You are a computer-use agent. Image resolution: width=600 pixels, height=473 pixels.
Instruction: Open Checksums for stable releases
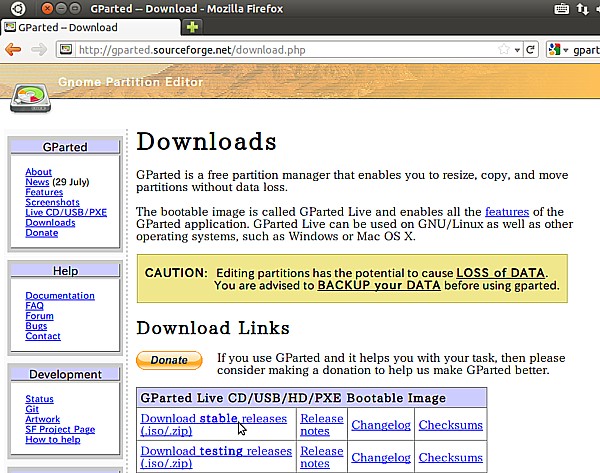coord(450,425)
